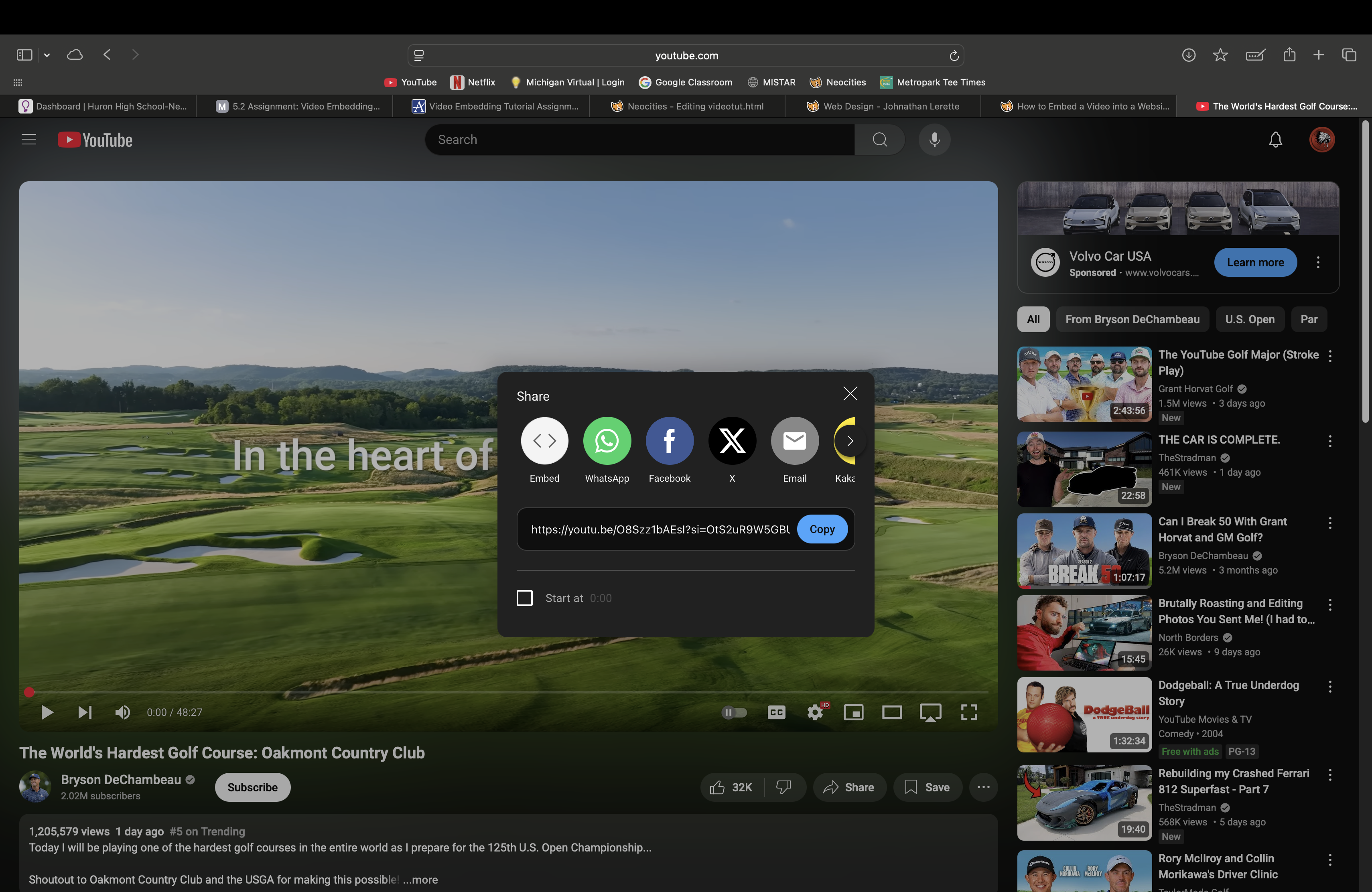Open options for Can I Break 50 video
This screenshot has height=892, width=1372.
[1331, 523]
